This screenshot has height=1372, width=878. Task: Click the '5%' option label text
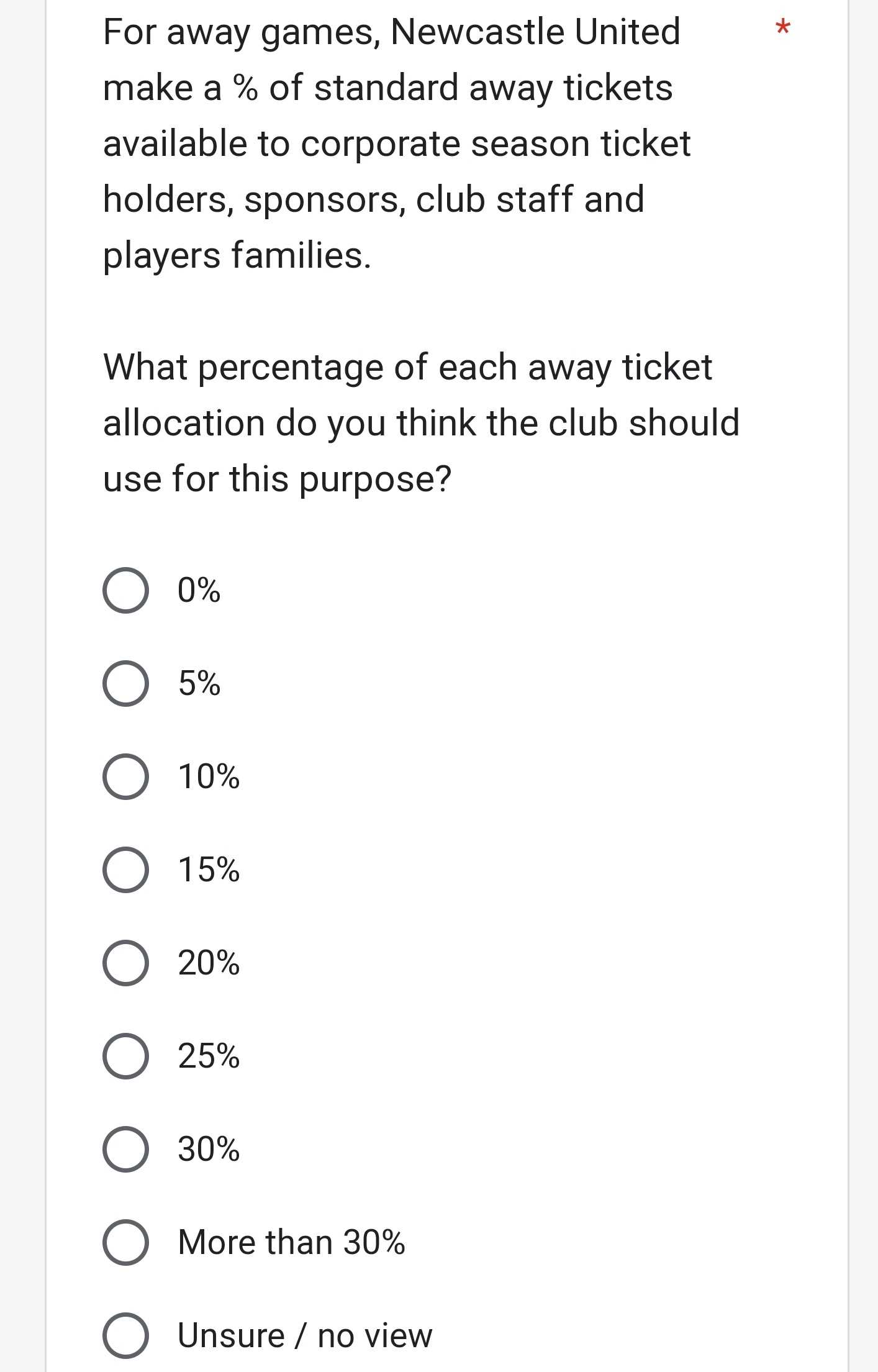[199, 683]
